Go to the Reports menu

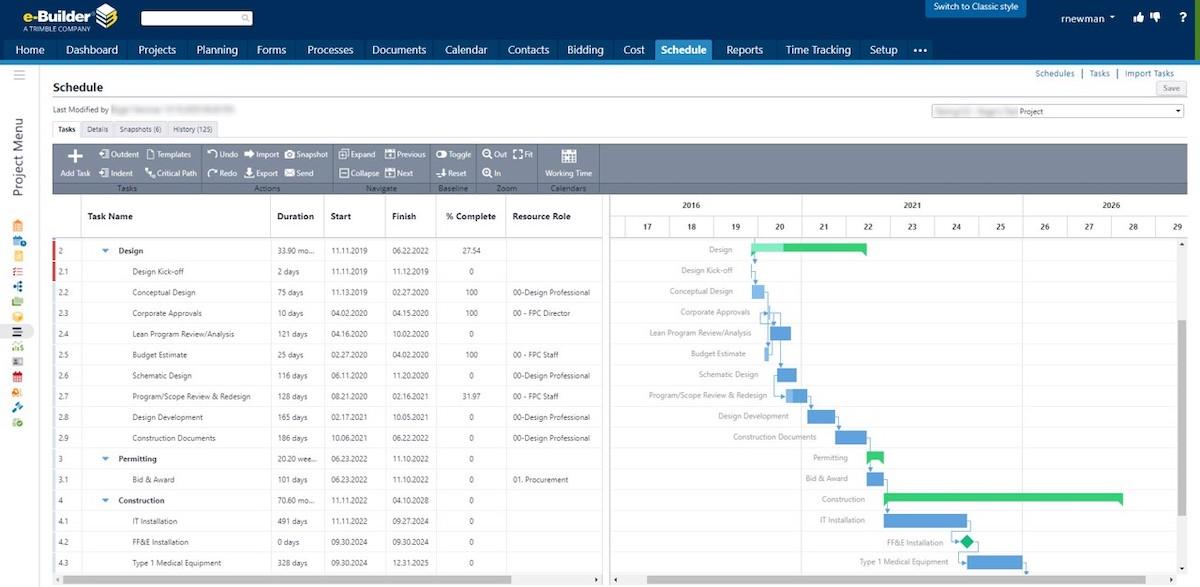pos(744,50)
